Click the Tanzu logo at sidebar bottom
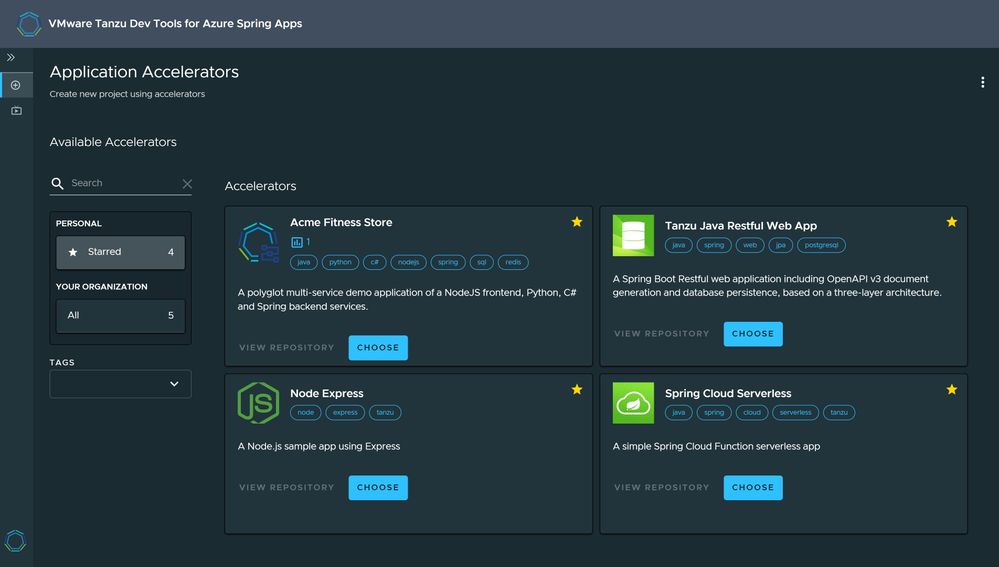This screenshot has height=567, width=999. [15, 541]
